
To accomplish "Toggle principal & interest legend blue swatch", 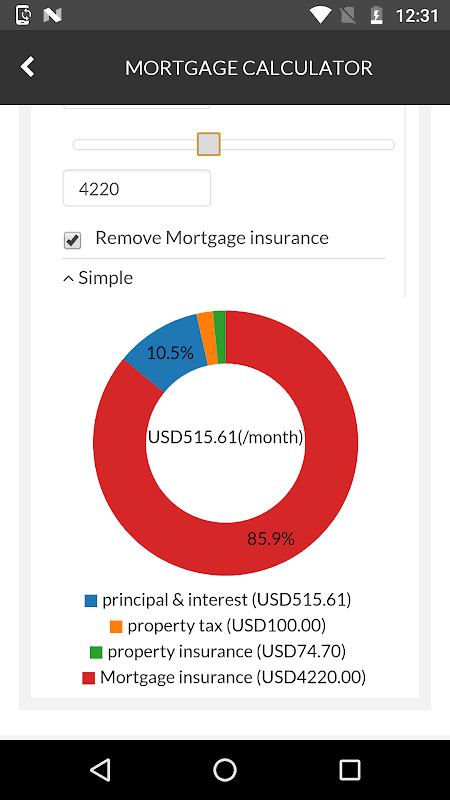I will coord(91,601).
